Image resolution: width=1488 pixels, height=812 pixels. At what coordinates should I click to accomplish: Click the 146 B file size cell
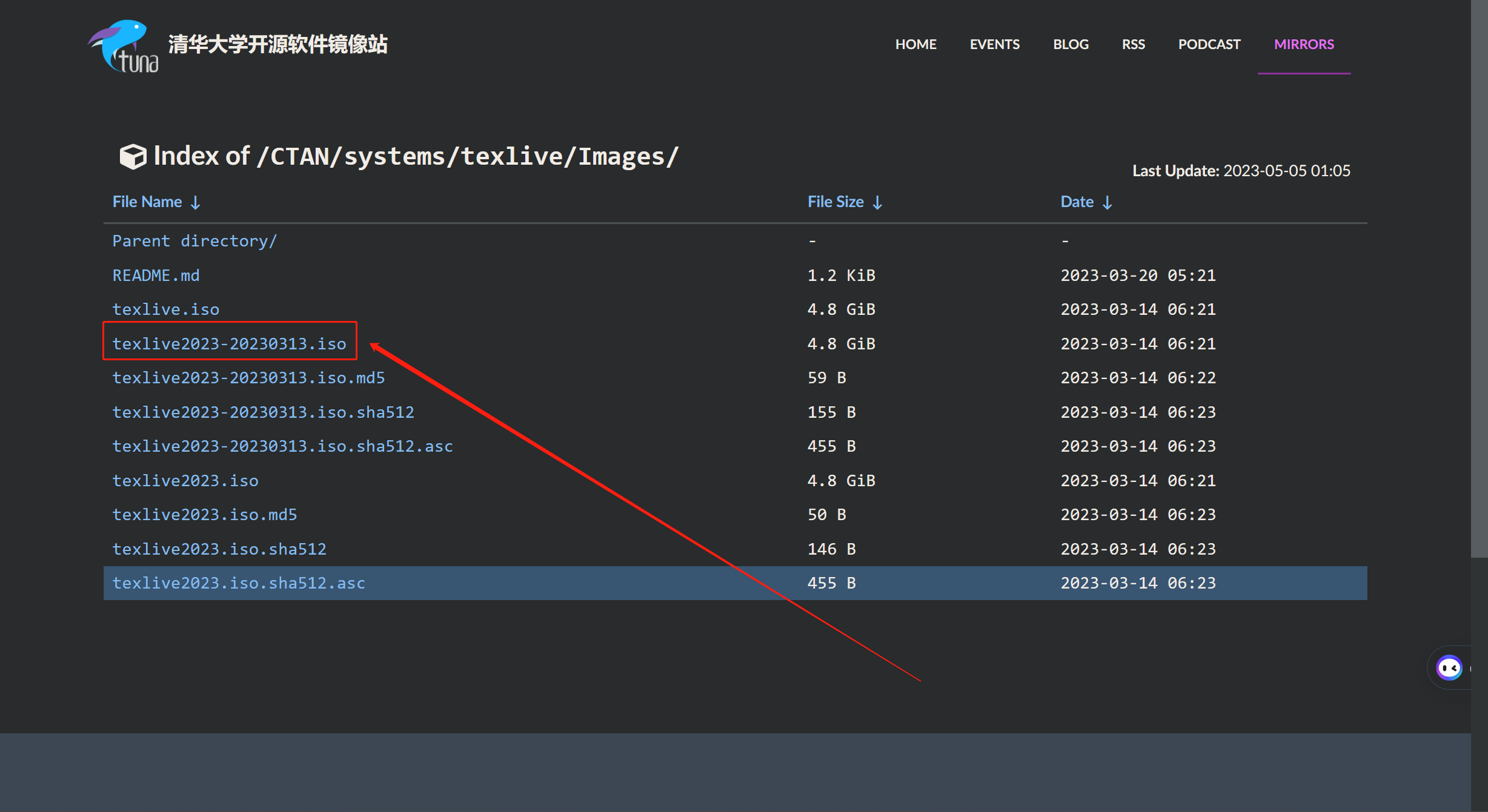[831, 549]
